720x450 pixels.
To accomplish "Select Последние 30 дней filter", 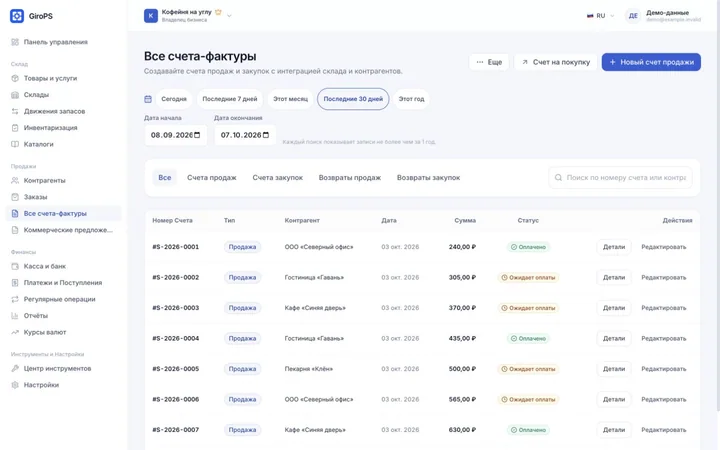I will pos(353,99).
